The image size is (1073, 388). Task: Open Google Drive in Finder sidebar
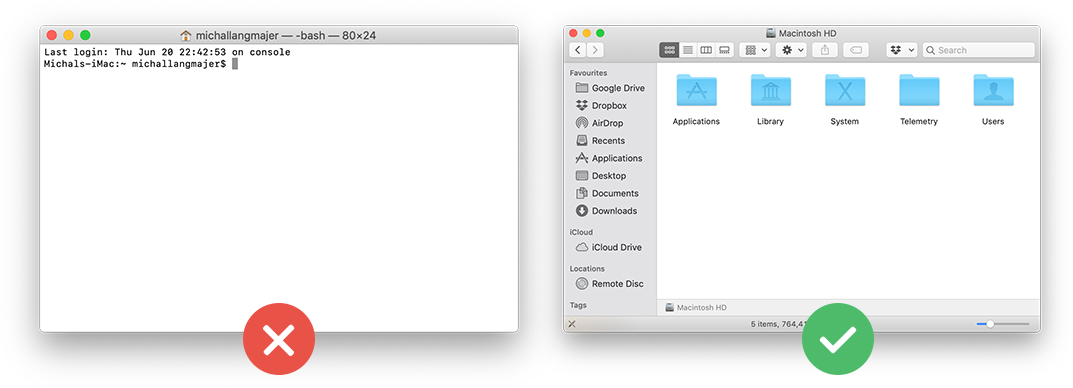click(610, 88)
